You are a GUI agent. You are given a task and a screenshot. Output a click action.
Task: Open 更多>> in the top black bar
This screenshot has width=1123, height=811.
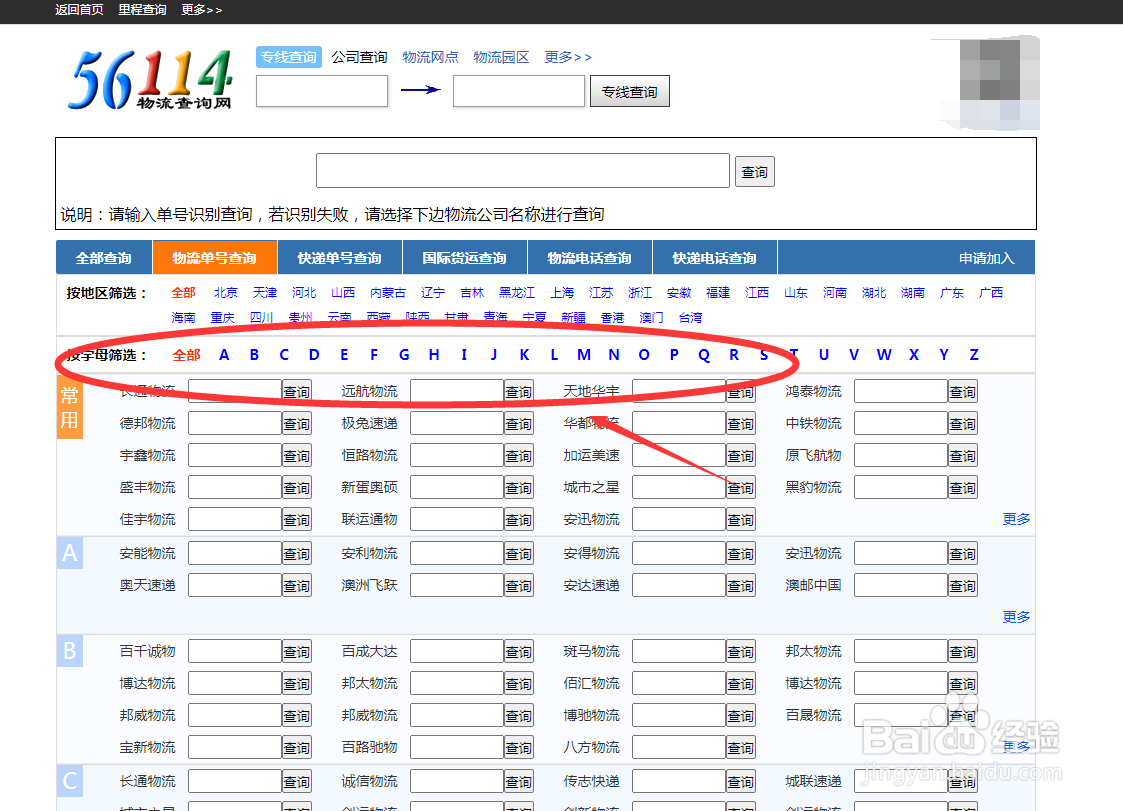201,9
